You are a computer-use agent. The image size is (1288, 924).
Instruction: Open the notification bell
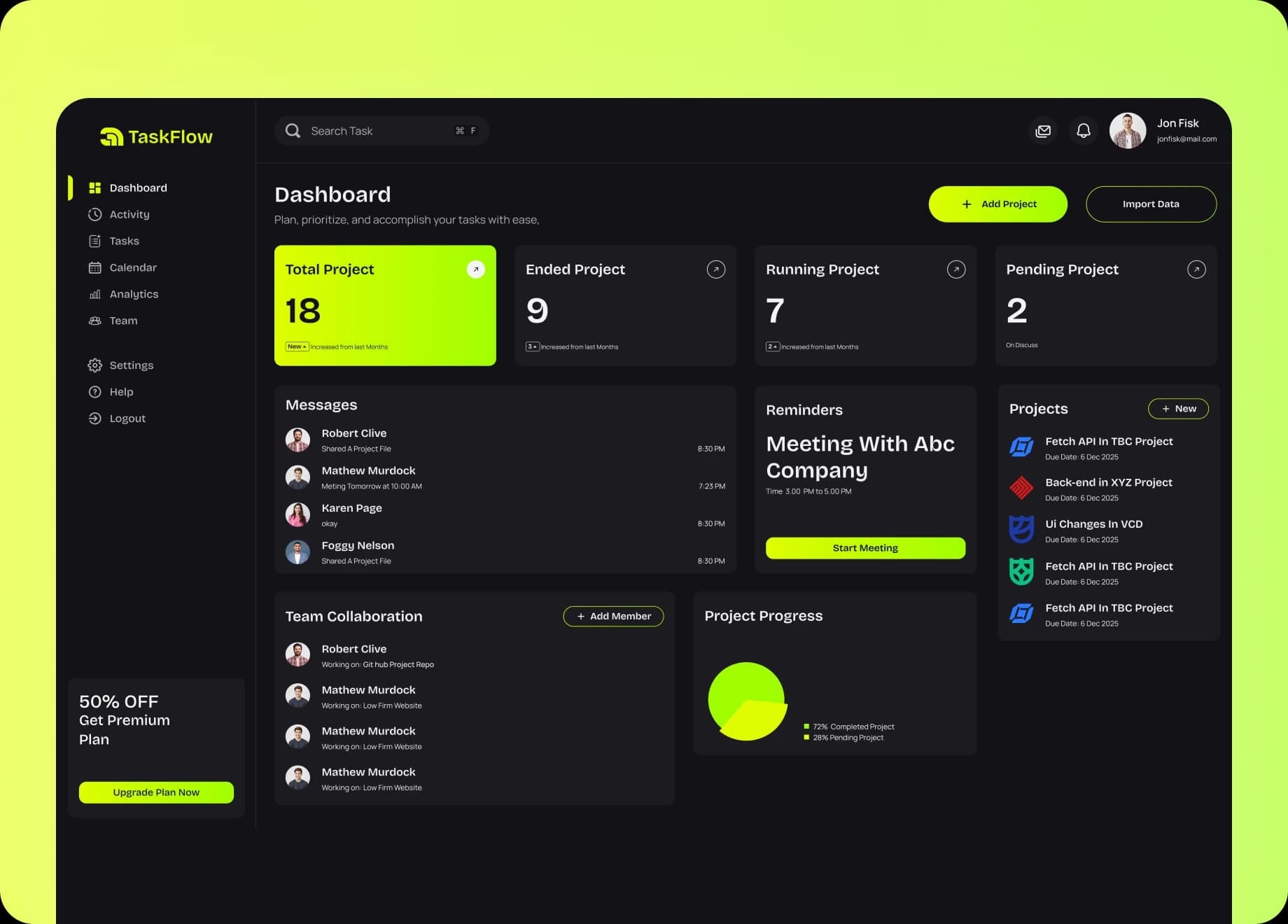pyautogui.click(x=1084, y=130)
